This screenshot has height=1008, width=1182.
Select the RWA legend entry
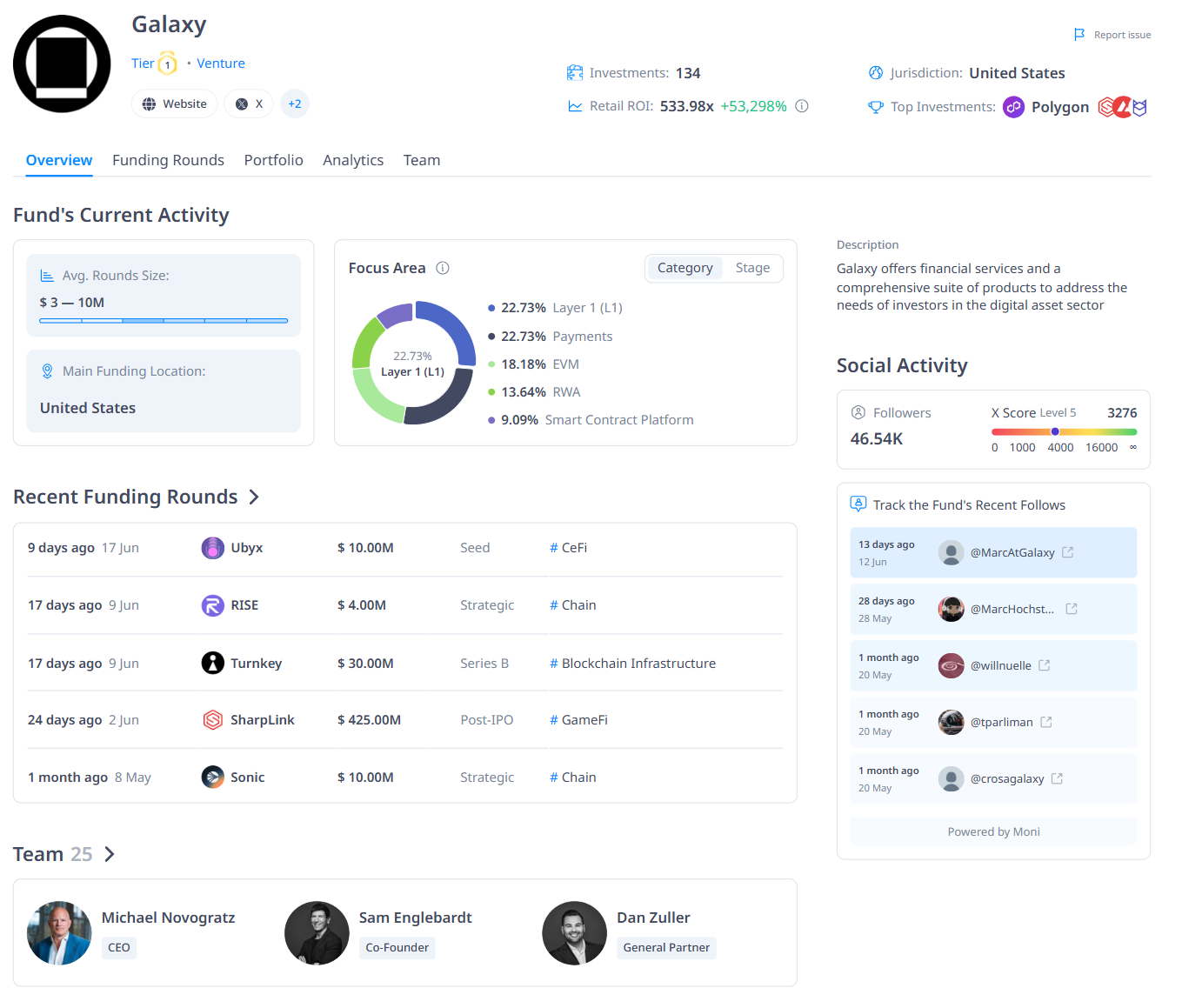534,392
